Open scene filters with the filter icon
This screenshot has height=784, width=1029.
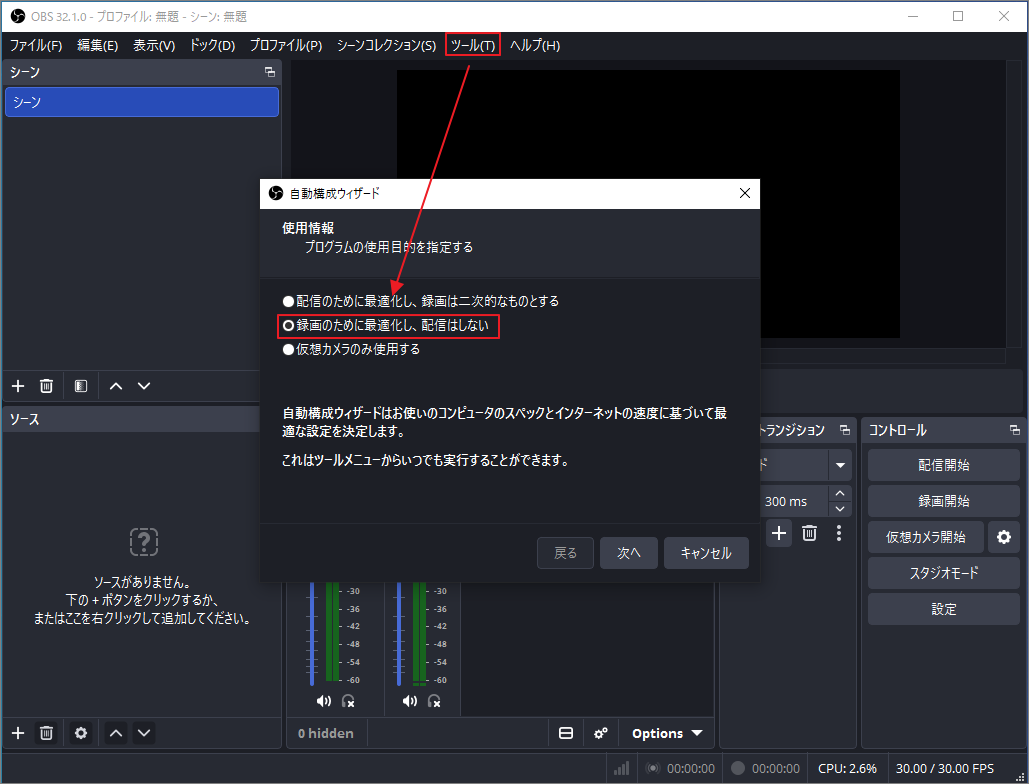click(x=80, y=385)
